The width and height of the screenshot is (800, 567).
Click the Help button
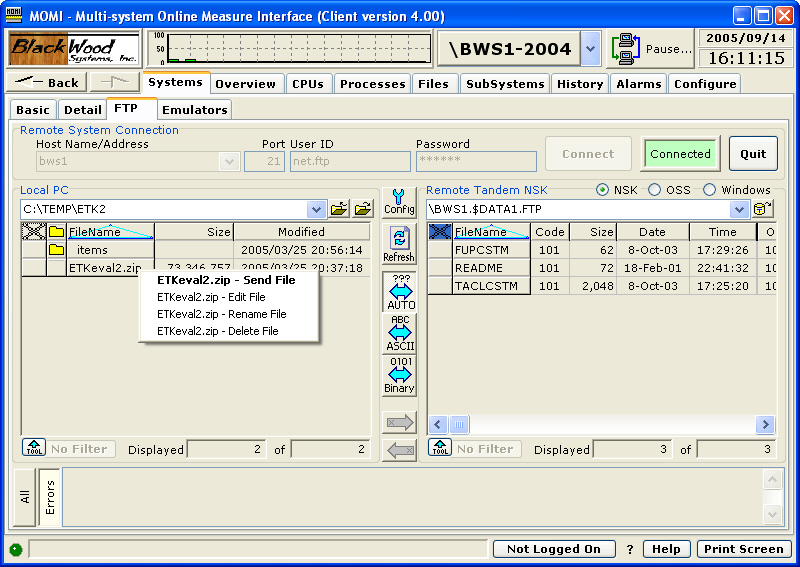666,549
